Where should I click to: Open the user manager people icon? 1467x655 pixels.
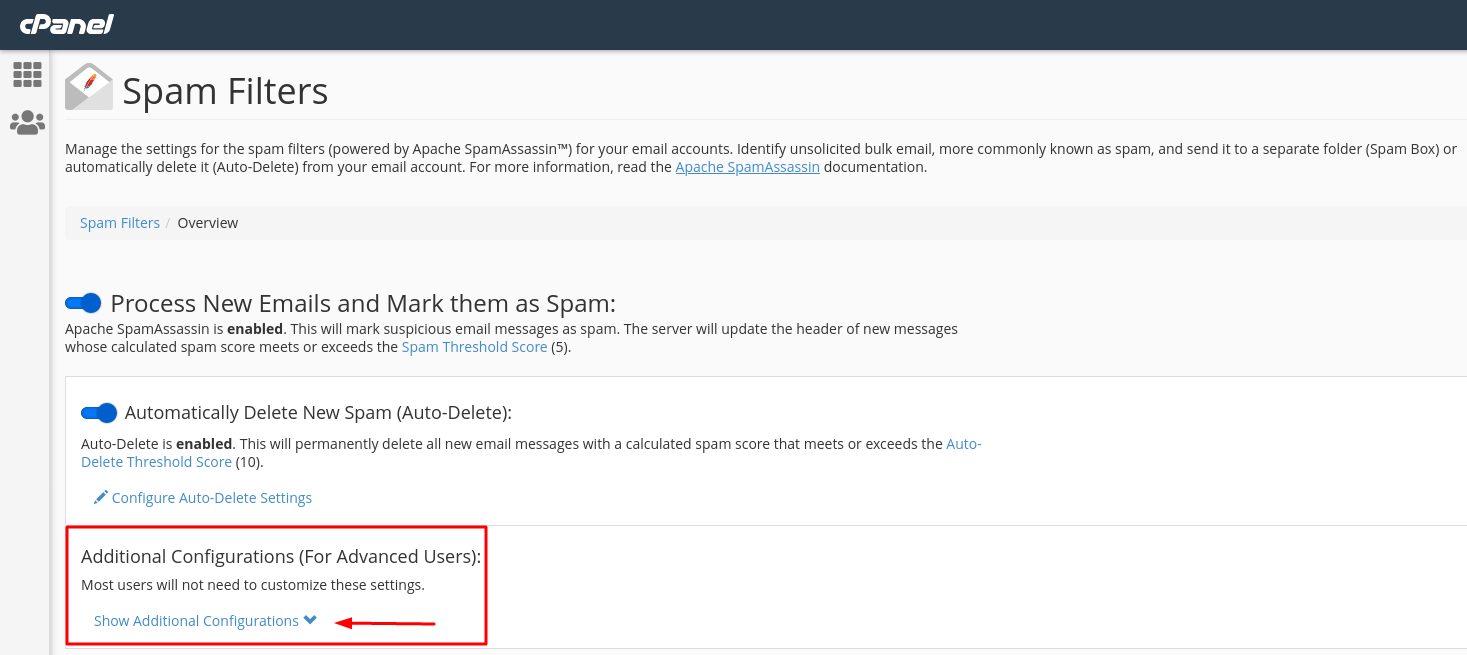(x=27, y=123)
